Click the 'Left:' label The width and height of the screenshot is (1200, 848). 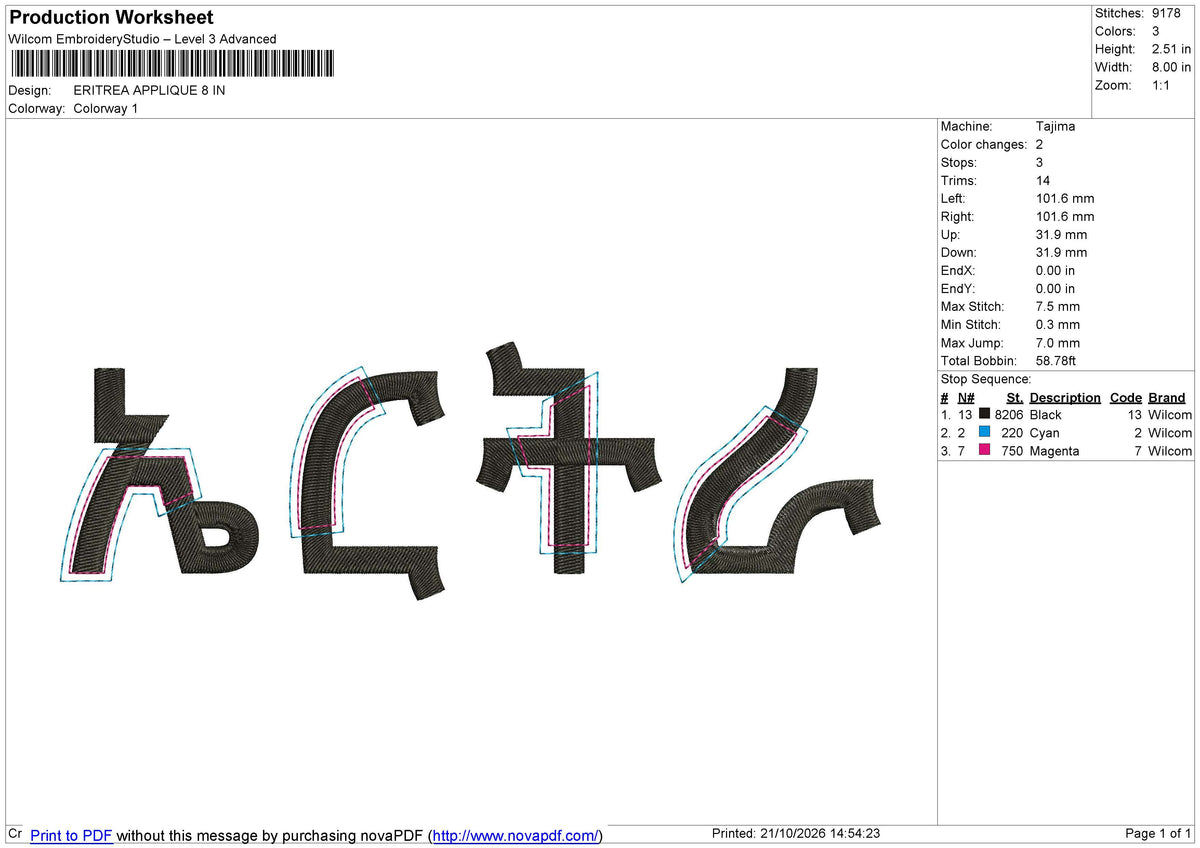tap(954, 199)
